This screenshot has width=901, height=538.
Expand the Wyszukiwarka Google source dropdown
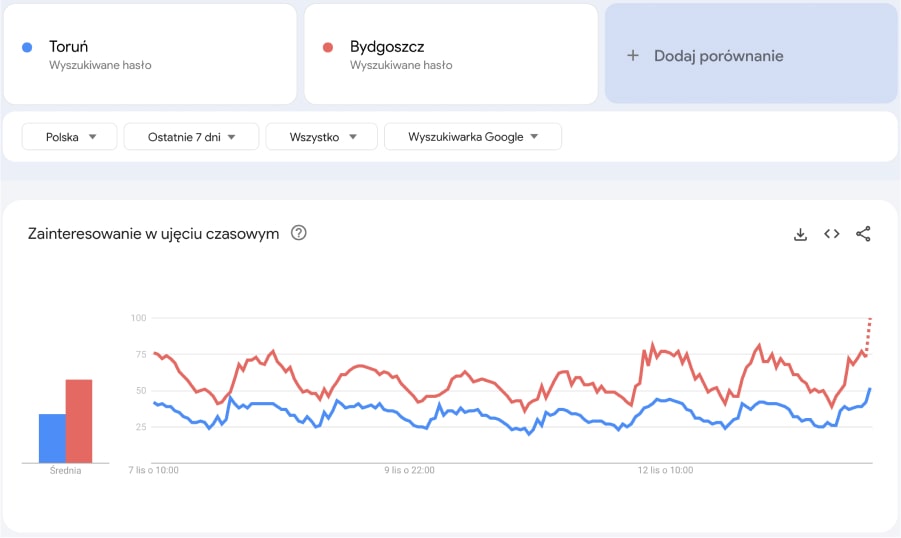(472, 137)
